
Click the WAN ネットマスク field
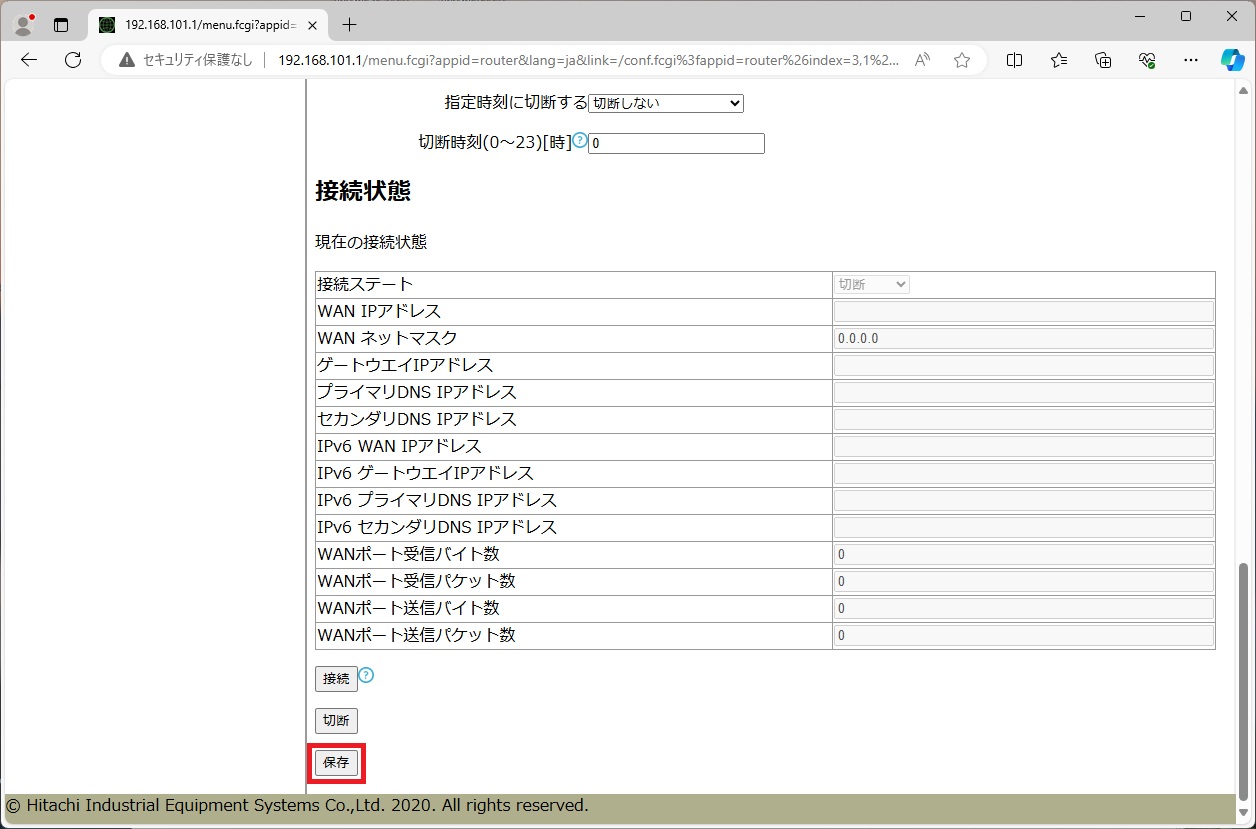tap(1024, 339)
